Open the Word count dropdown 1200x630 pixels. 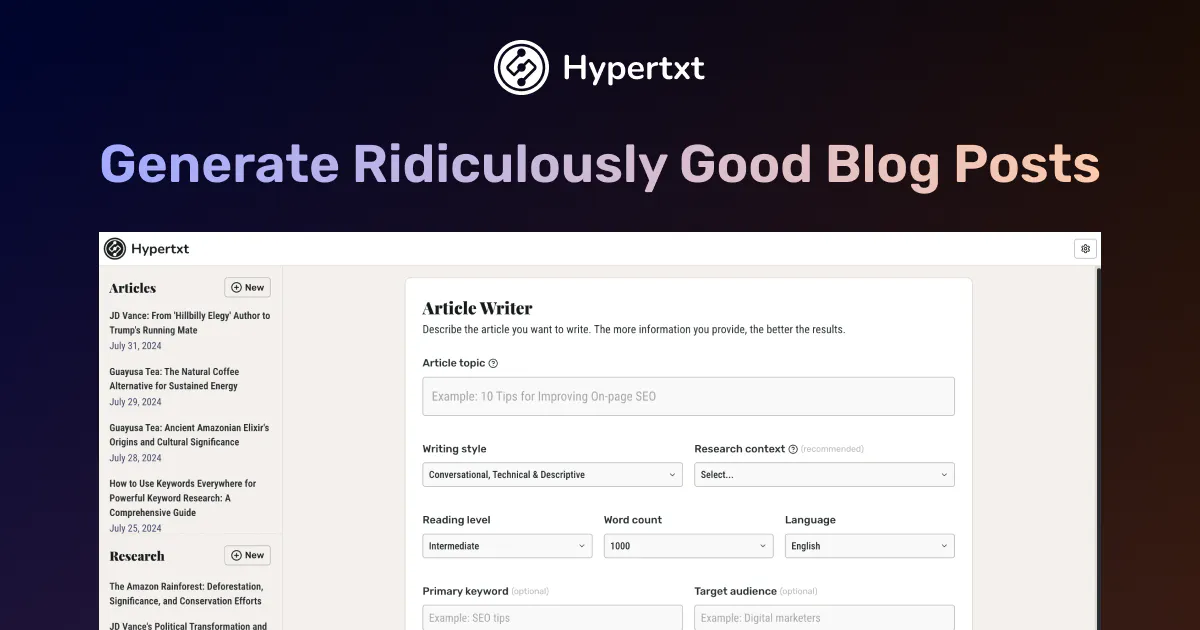[688, 546]
